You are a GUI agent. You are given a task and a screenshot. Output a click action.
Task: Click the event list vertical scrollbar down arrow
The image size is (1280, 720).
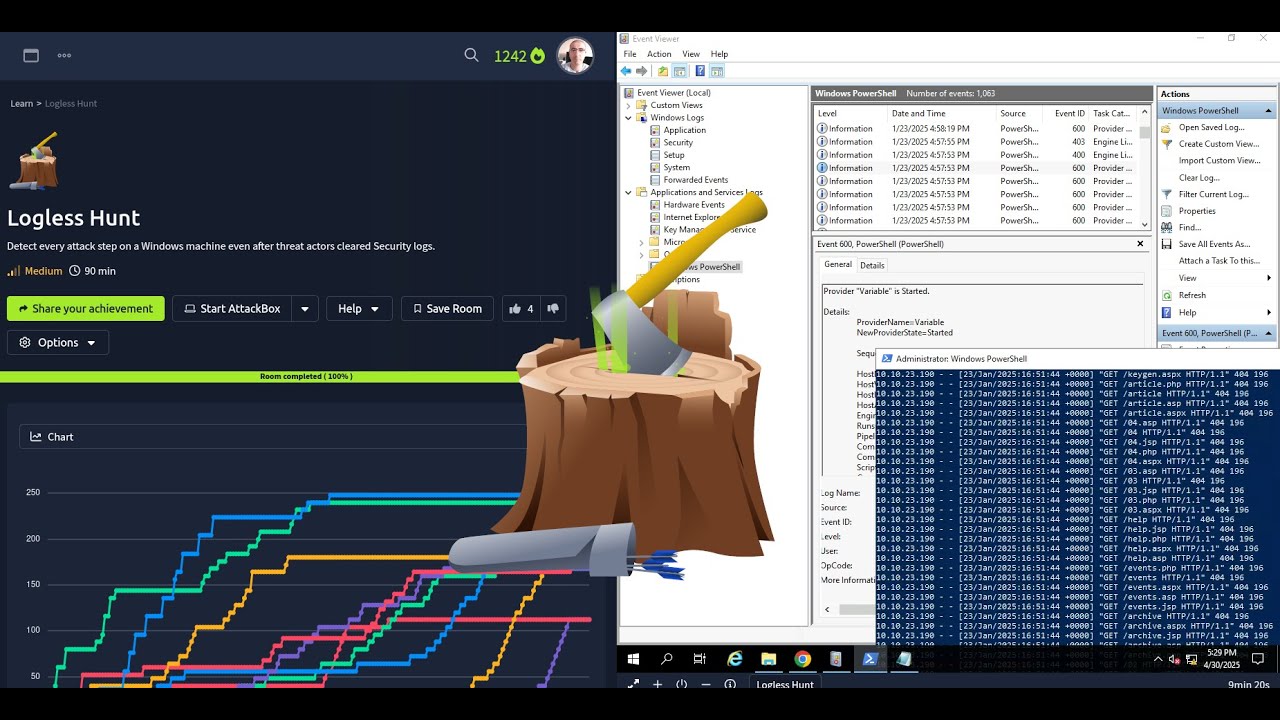1145,224
